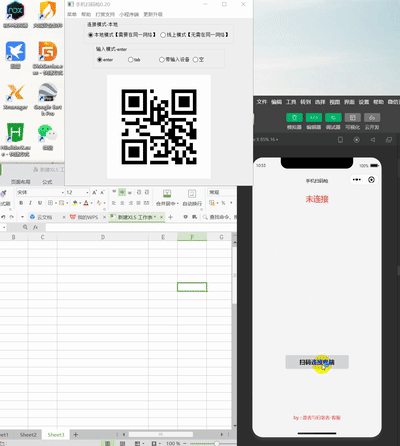Select the empty (空) input mode radio button
This screenshot has height=446, width=400.
195,60
